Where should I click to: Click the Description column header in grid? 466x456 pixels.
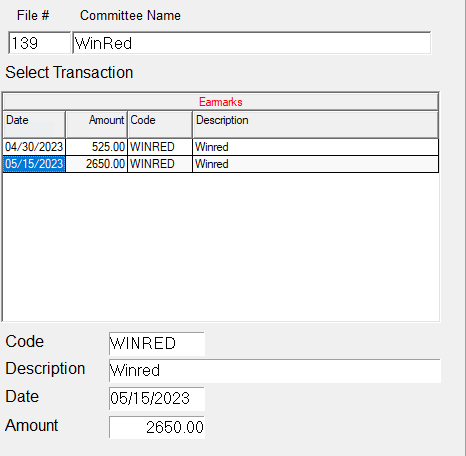(316, 124)
